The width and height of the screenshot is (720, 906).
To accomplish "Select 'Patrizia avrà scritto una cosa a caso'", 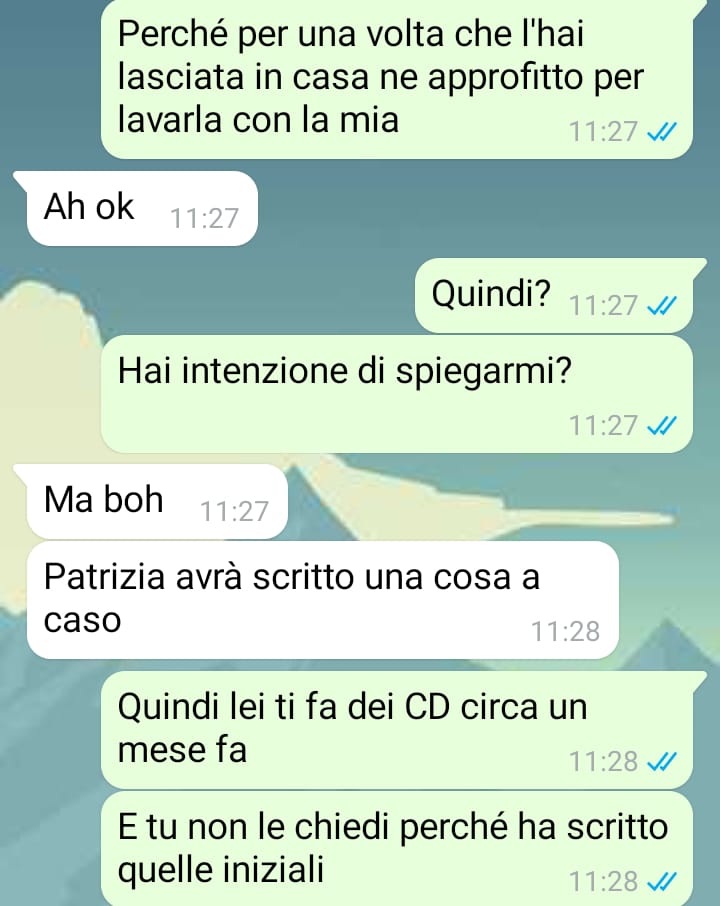I will tap(323, 600).
